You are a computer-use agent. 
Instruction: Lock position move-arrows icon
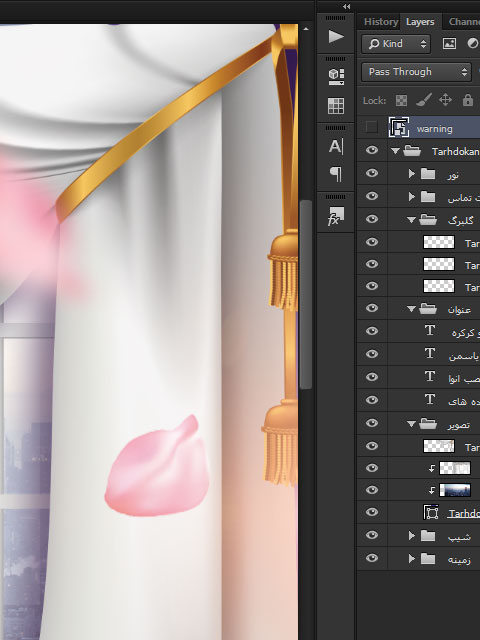(445, 100)
